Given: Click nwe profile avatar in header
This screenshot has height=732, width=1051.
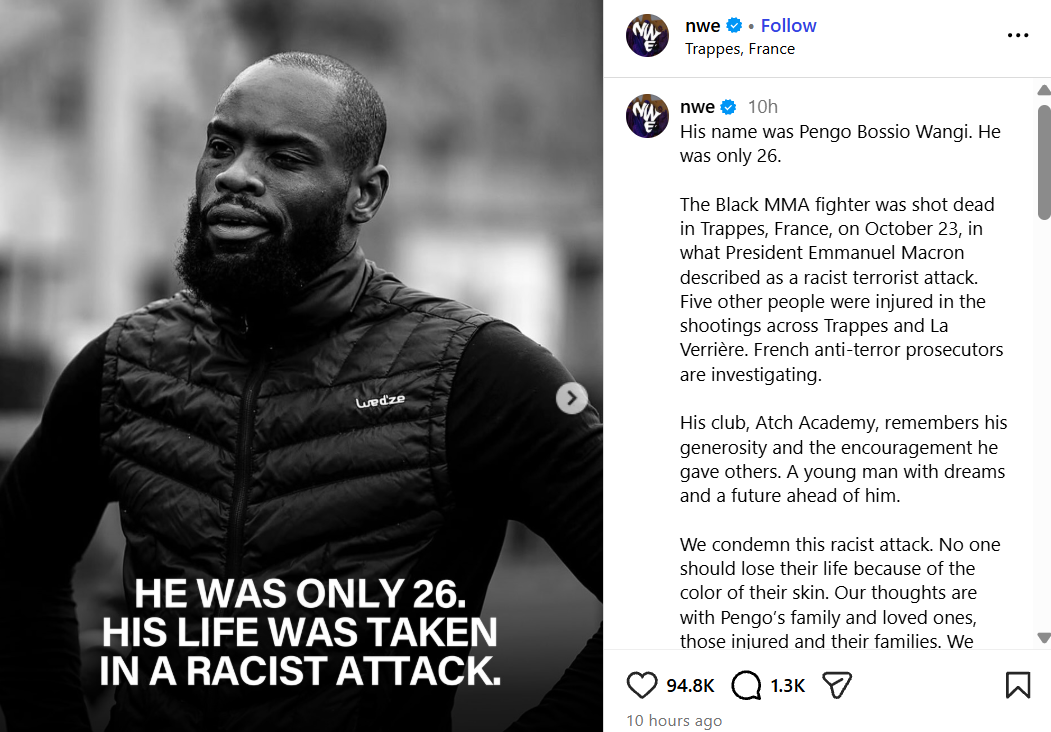Looking at the screenshot, I should 647,36.
